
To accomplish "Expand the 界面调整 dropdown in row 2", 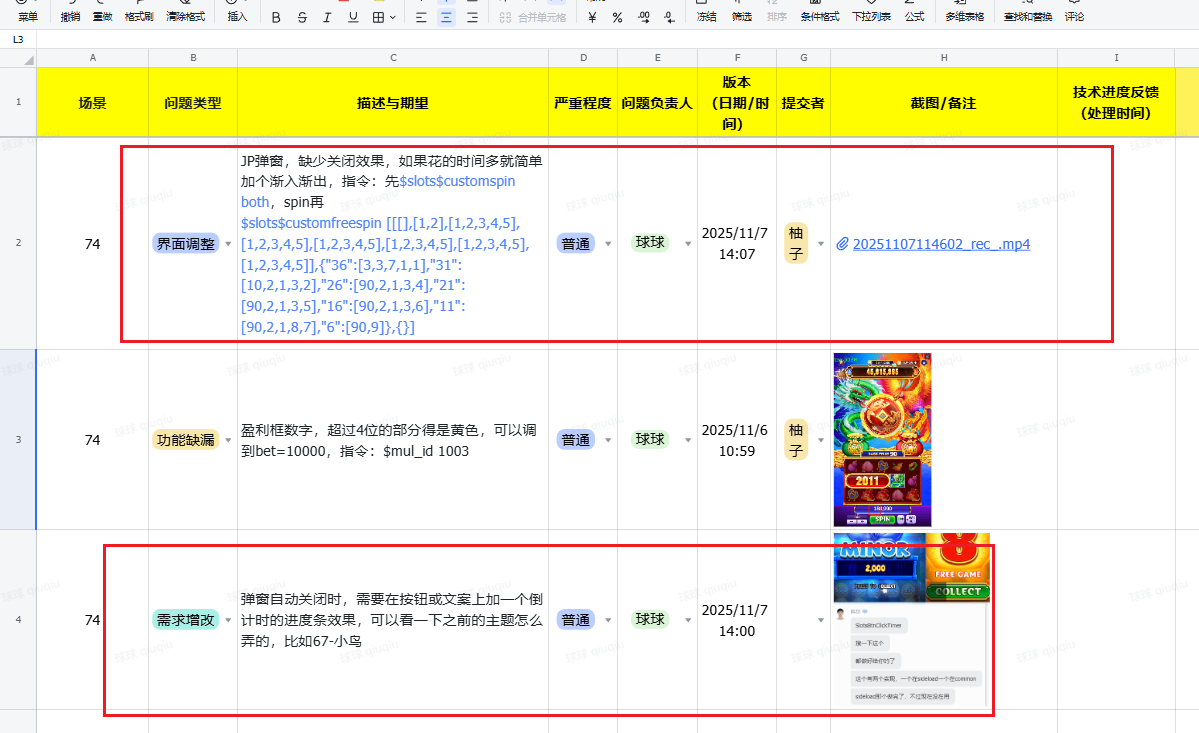I will click(227, 243).
